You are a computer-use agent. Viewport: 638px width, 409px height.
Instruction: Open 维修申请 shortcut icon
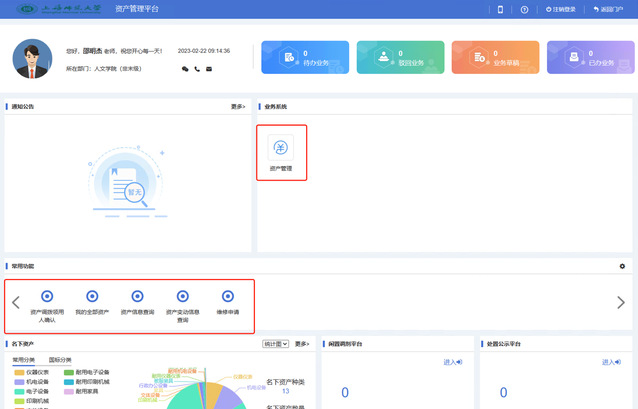228,297
